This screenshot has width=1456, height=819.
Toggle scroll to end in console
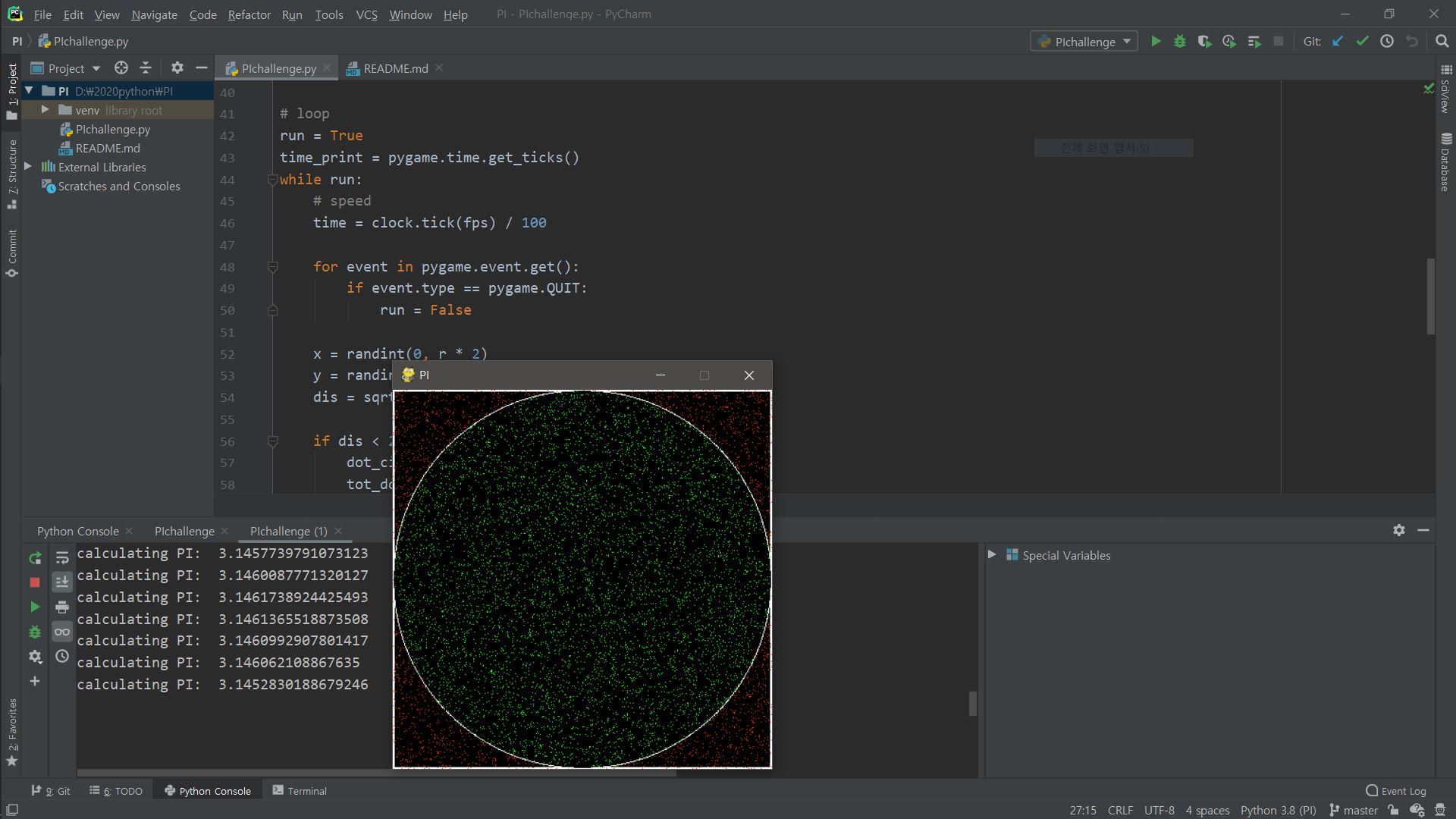pos(62,582)
